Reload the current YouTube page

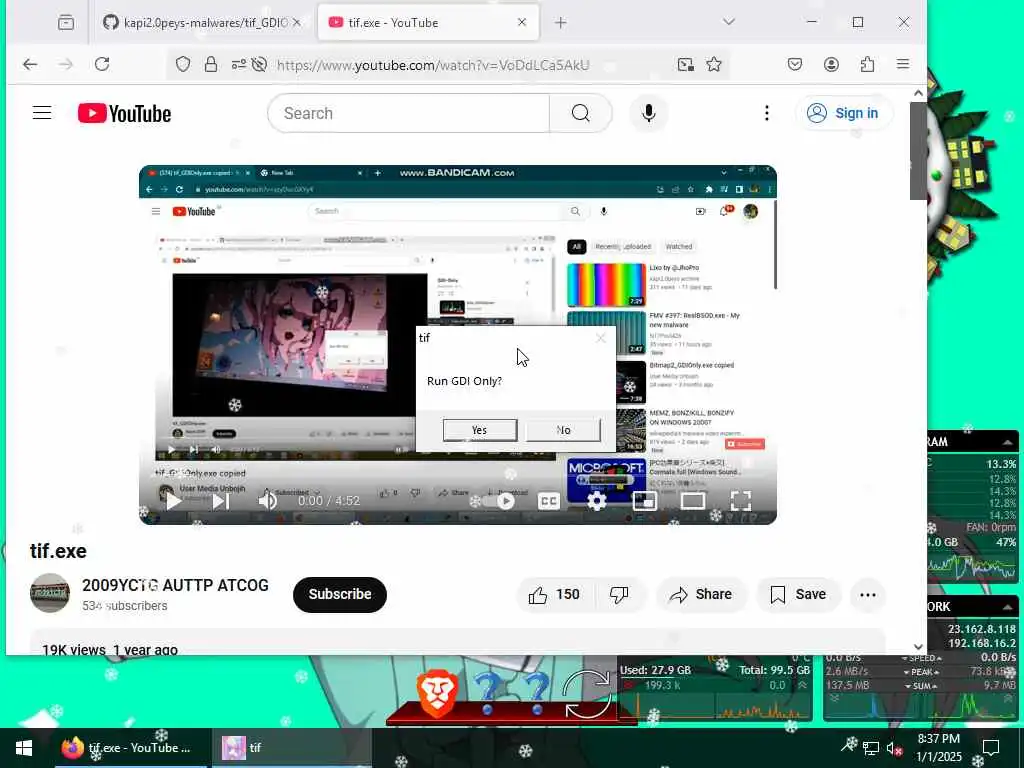[102, 64]
